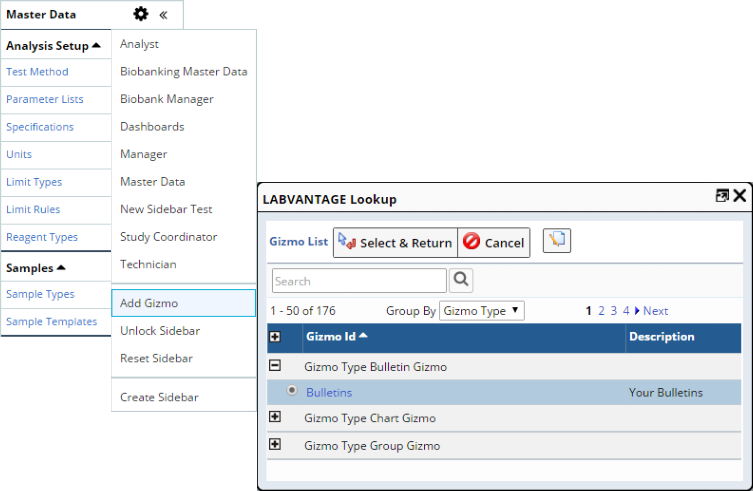
Task: Collapse the sidebar with the double chevron
Action: coord(163,15)
